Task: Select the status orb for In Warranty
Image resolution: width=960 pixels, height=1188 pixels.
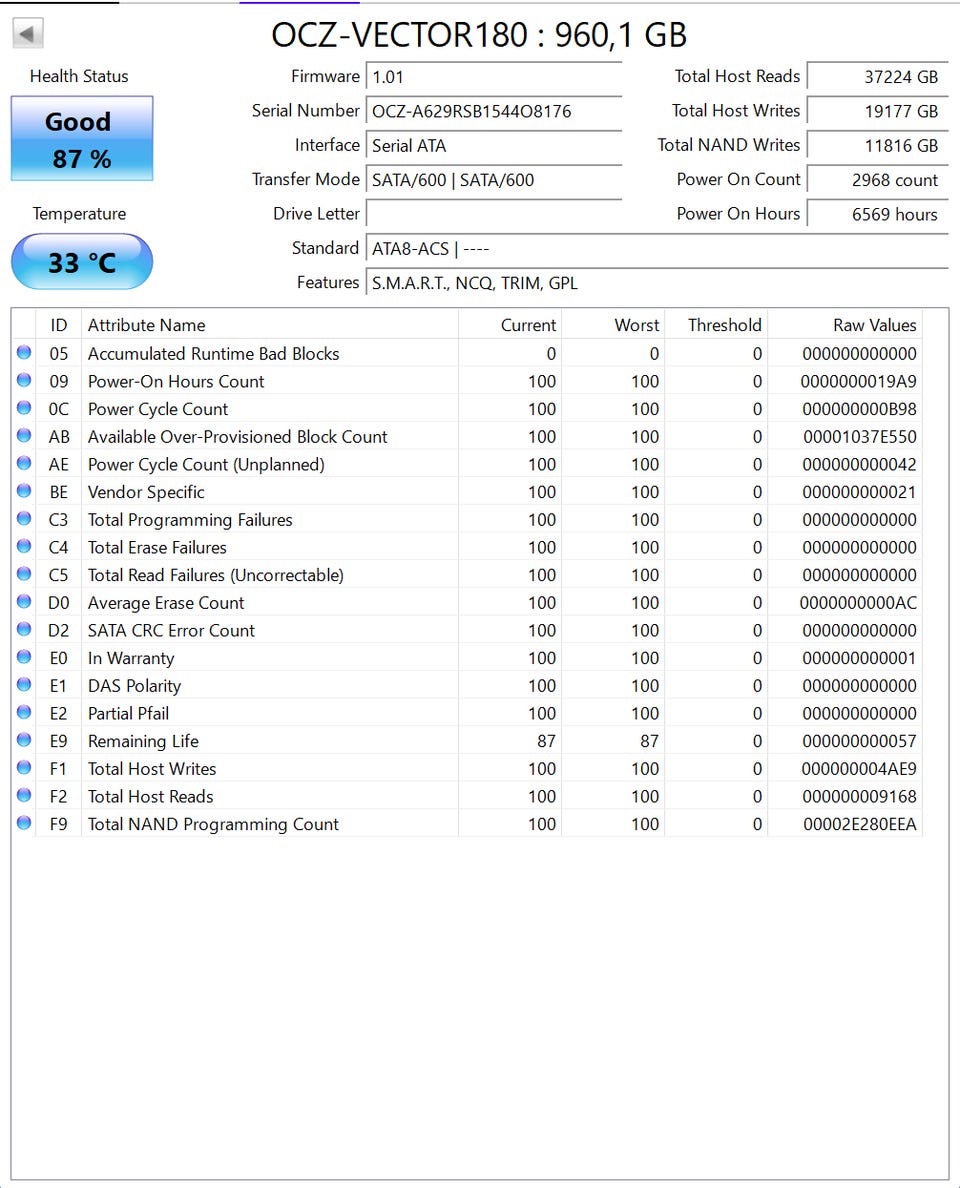Action: coord(24,657)
